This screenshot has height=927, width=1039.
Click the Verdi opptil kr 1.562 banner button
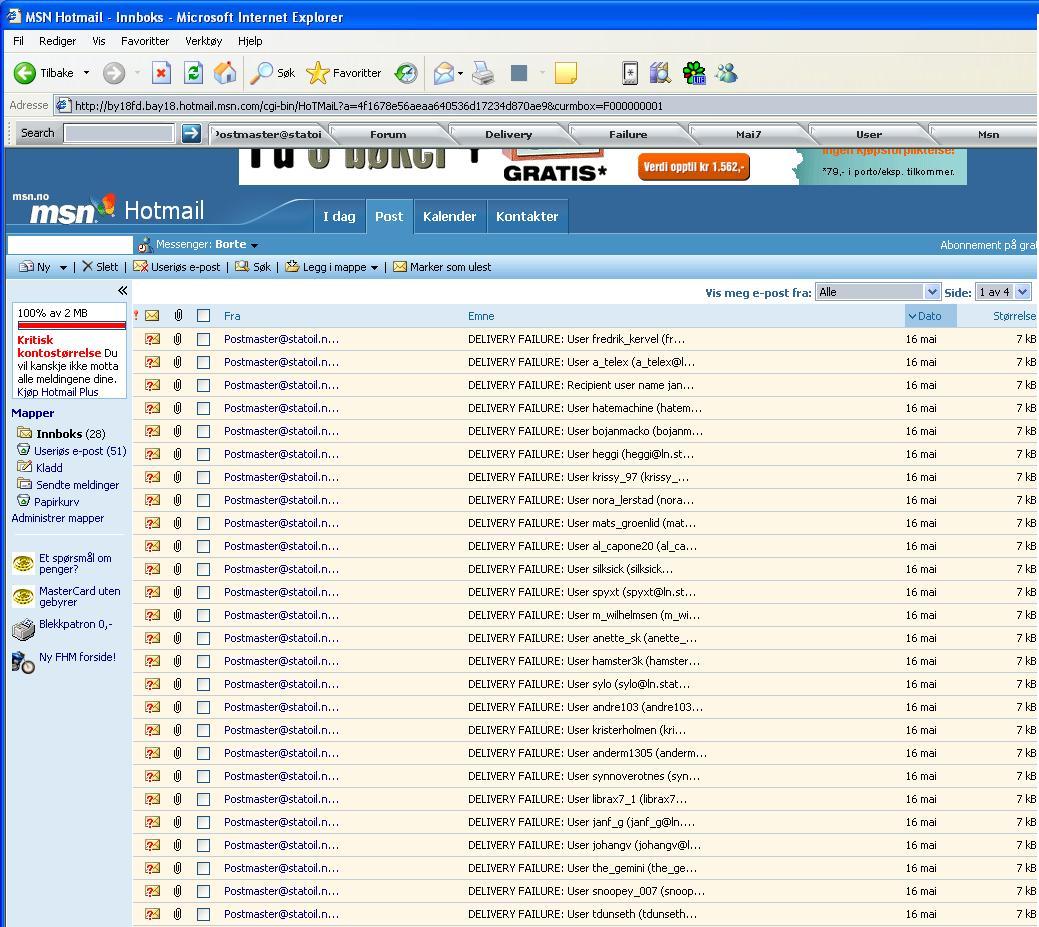pyautogui.click(x=694, y=167)
